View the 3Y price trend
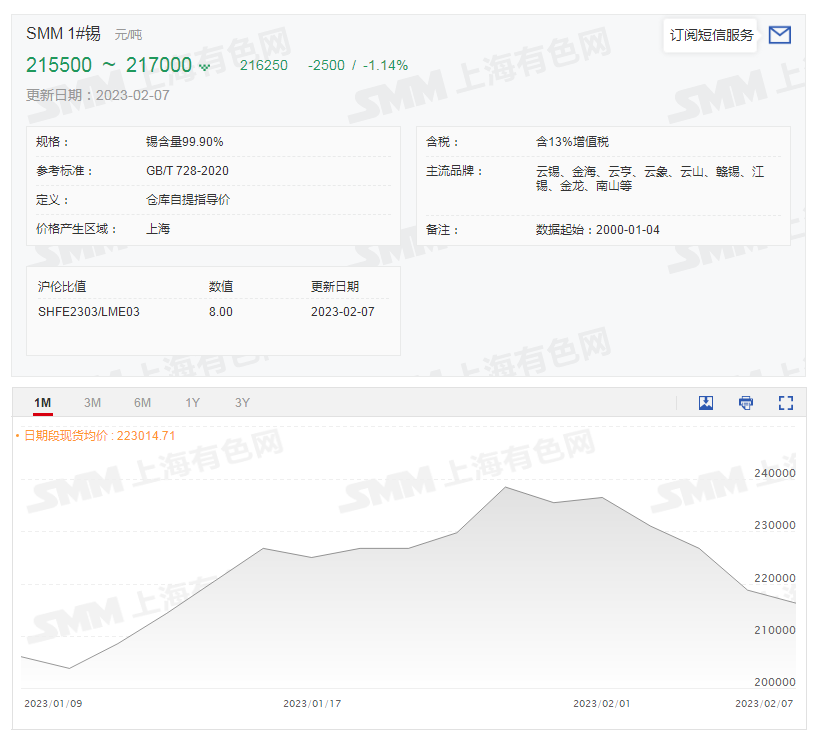817x745 pixels. (242, 403)
